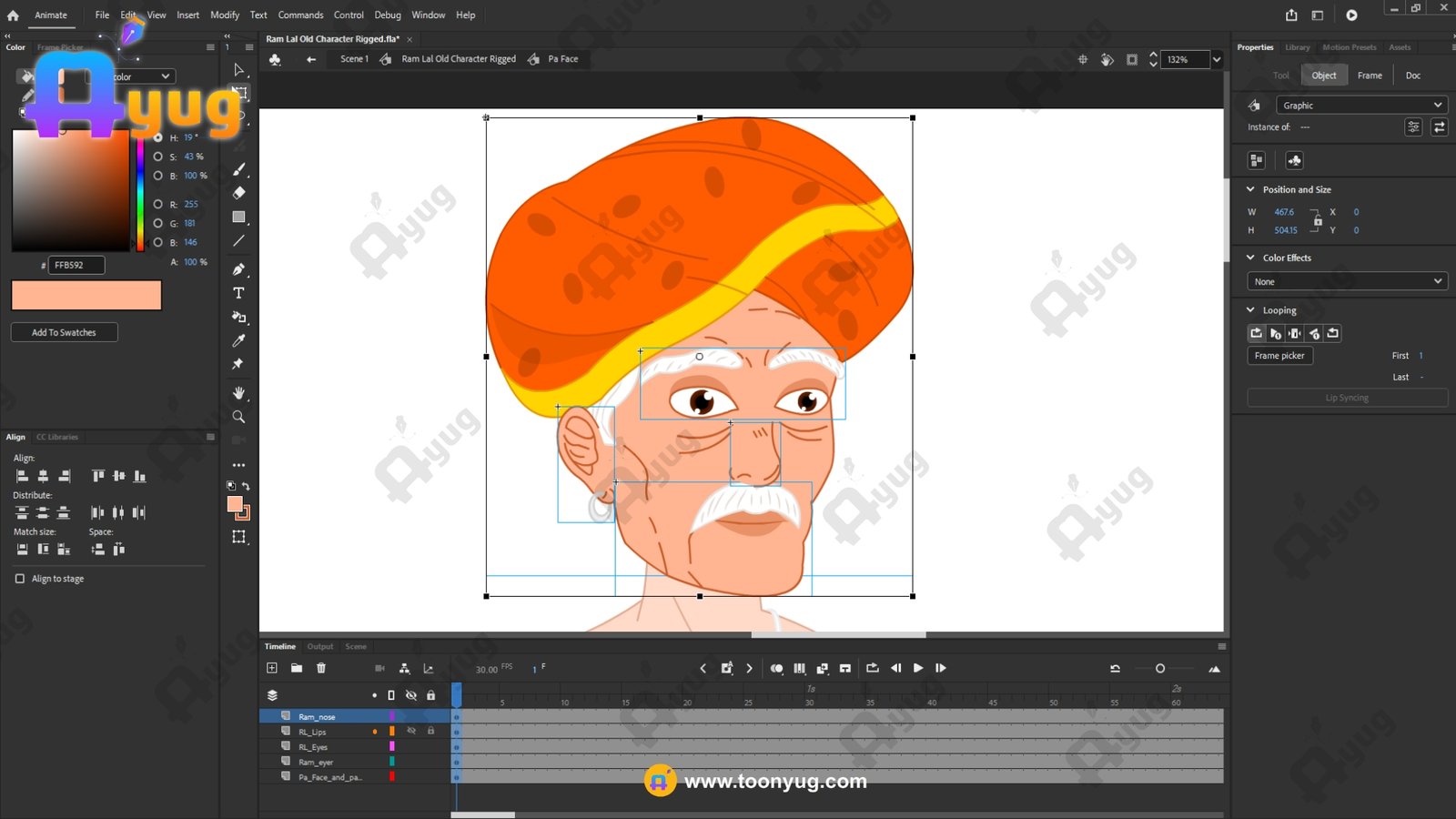Viewport: 1456px width, 819px height.
Task: Switch to the Library tab
Action: pyautogui.click(x=1297, y=47)
